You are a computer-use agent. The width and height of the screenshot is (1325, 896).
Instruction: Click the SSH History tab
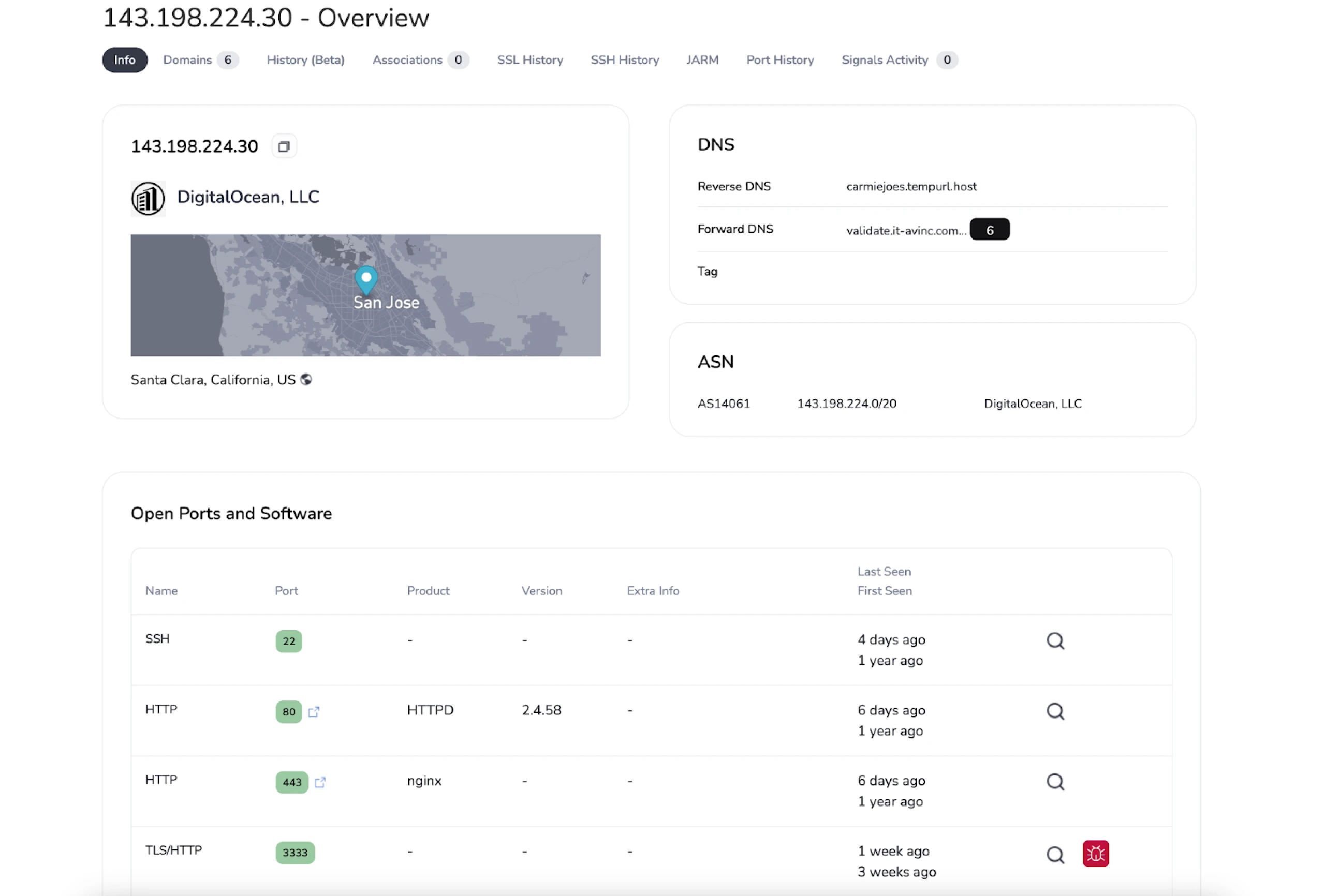pyautogui.click(x=623, y=60)
